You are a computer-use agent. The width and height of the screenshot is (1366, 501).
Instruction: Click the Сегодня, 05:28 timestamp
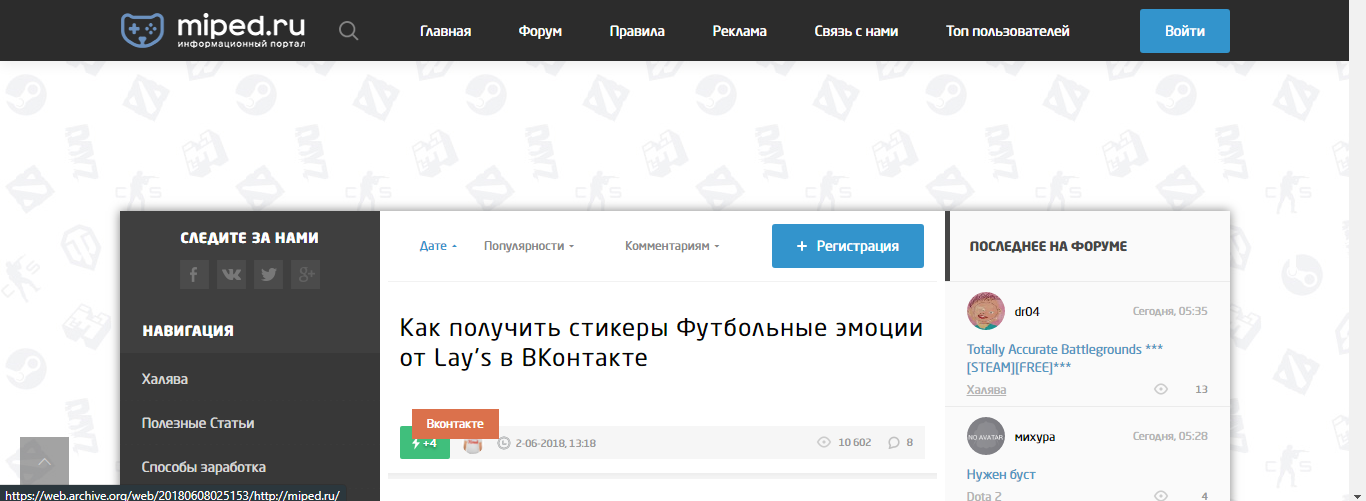click(x=1170, y=436)
